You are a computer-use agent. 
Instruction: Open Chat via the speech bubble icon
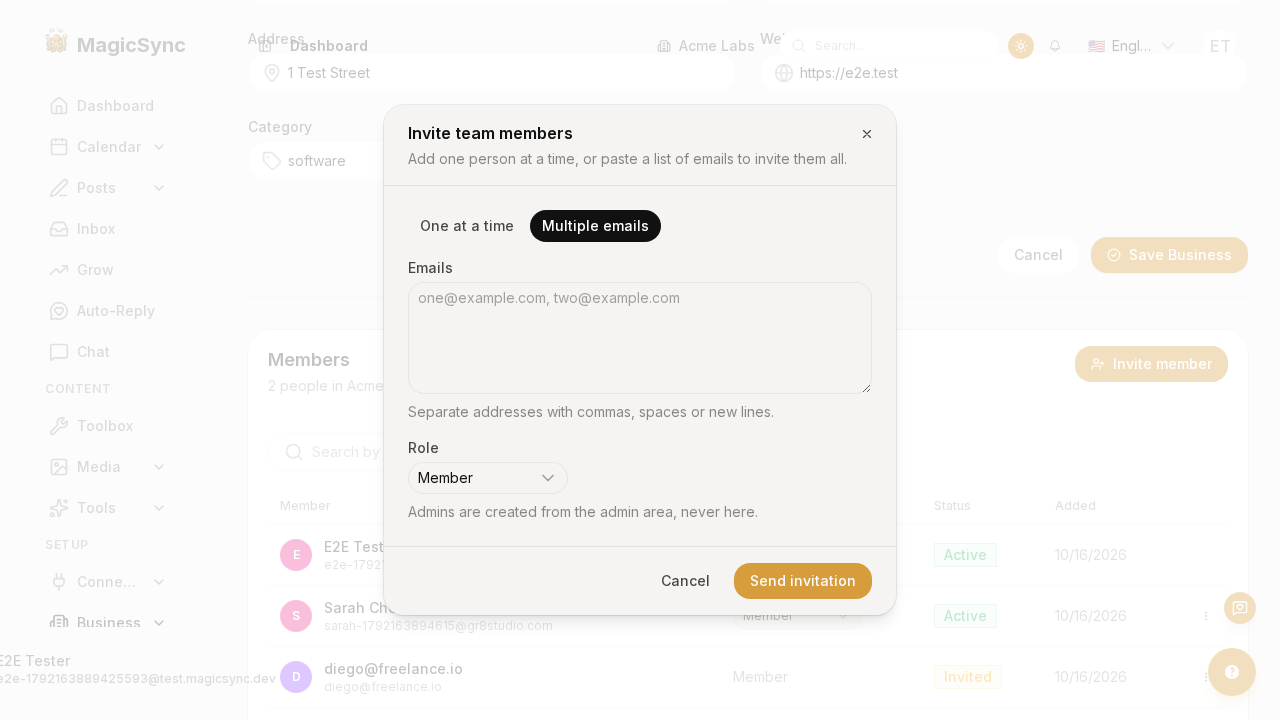tap(59, 352)
